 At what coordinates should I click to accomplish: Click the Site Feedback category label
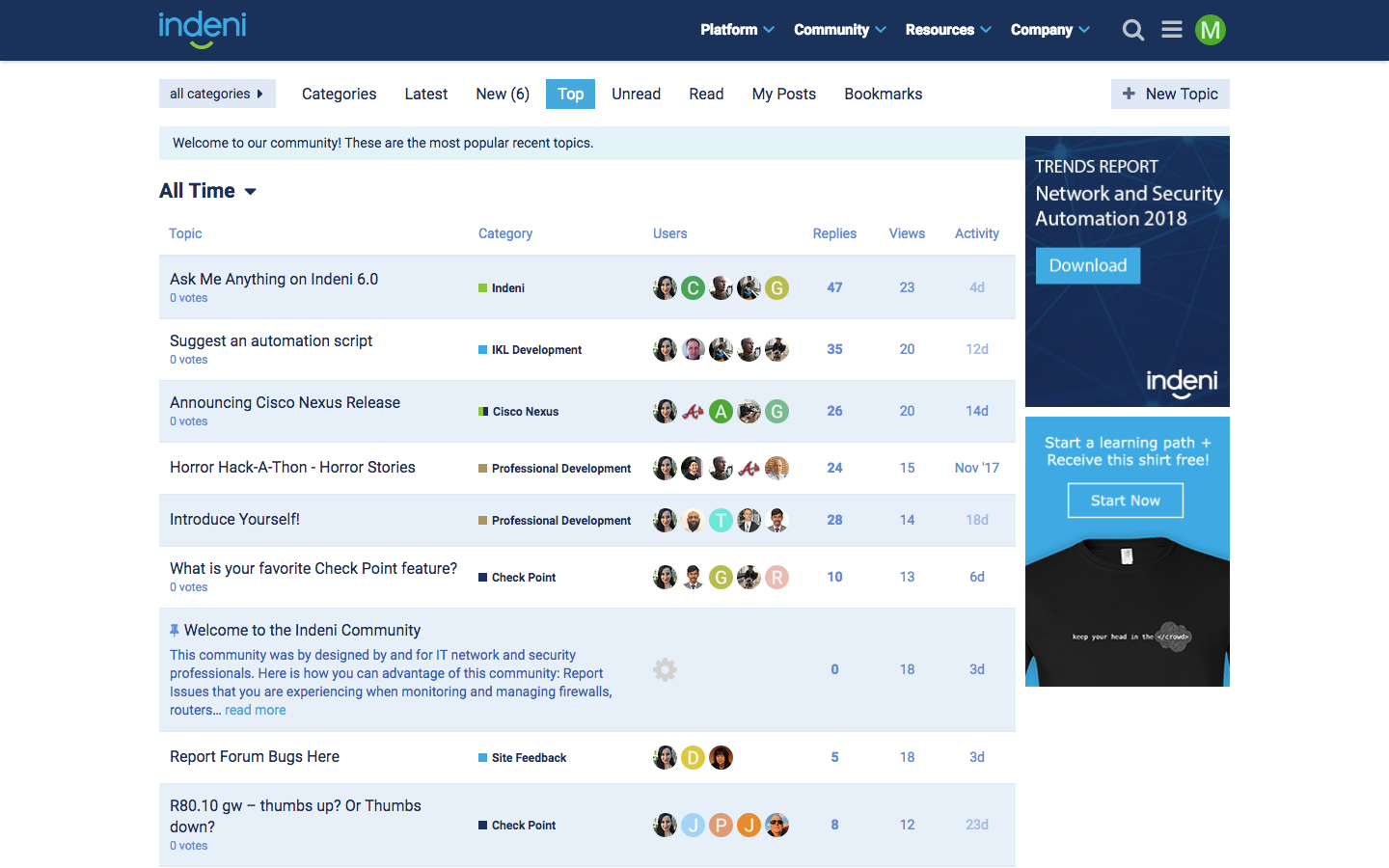click(x=523, y=757)
